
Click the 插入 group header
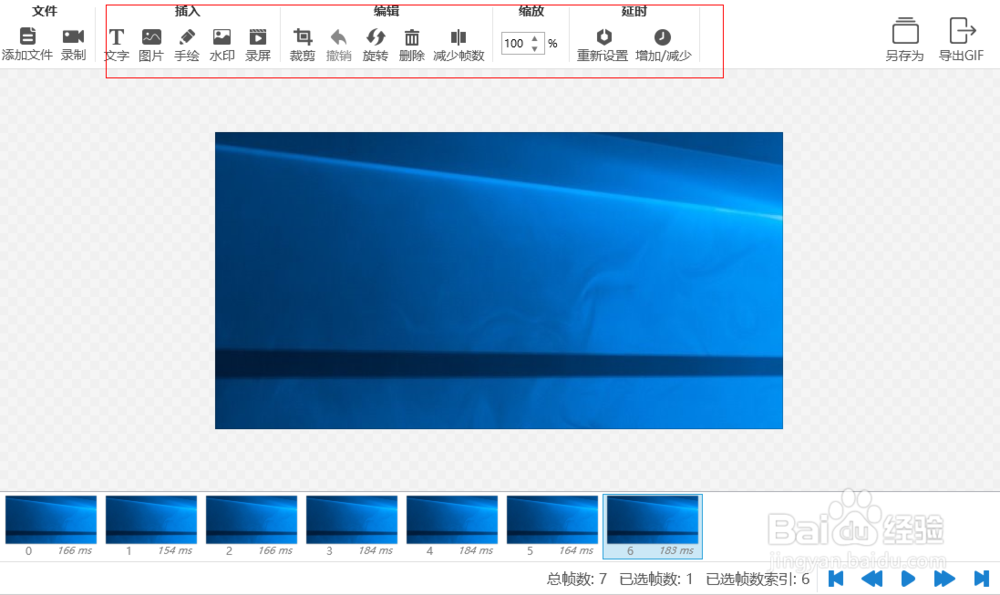click(x=188, y=11)
